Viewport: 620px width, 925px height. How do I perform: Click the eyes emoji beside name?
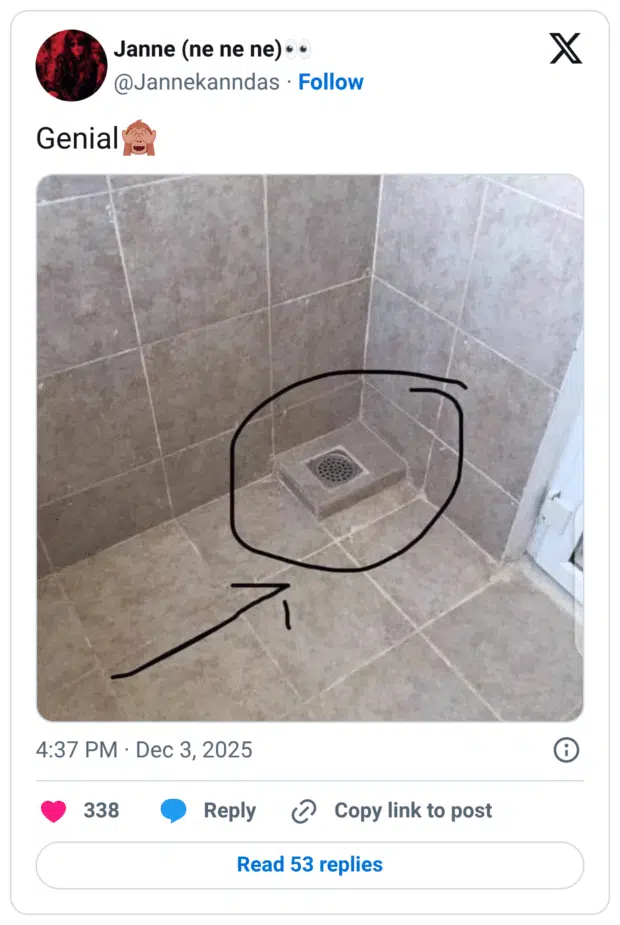click(297, 50)
